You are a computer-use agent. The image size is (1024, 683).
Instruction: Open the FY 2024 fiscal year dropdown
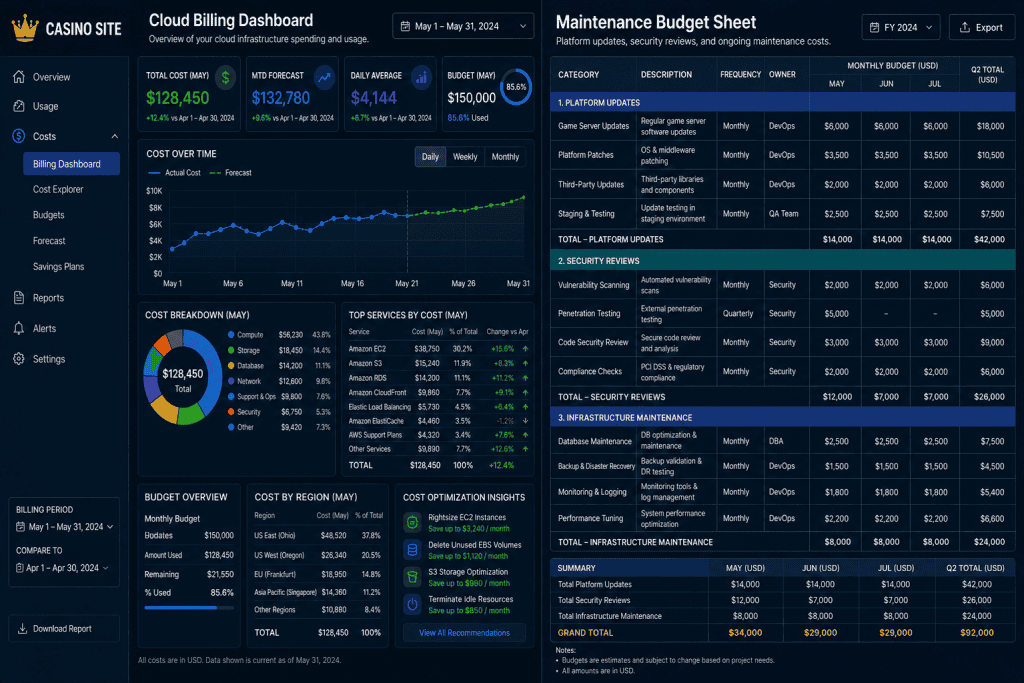901,27
